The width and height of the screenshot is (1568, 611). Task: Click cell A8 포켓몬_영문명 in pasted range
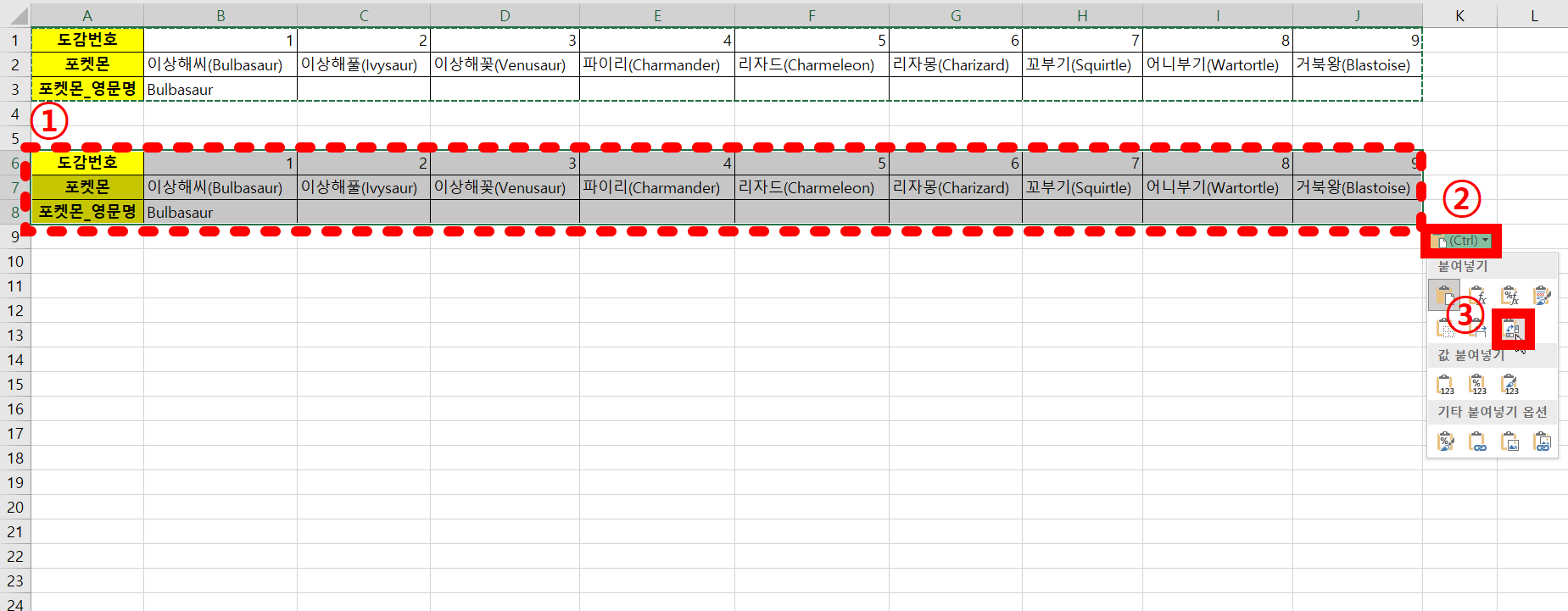tap(87, 212)
